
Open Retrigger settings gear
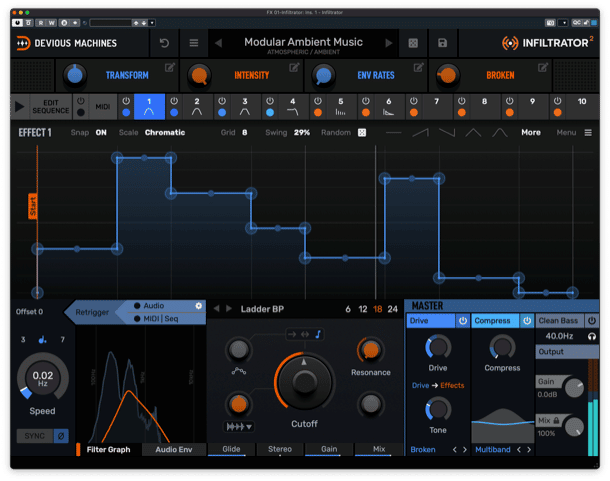198,306
